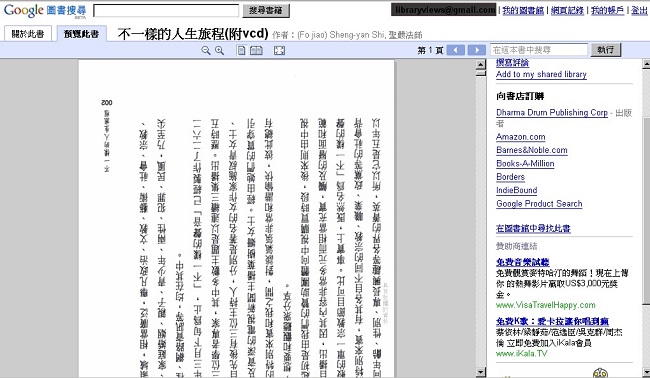Image resolution: width=650 pixels, height=378 pixels.
Task: Open the Barnes&Noble.com link
Action: 532,150
